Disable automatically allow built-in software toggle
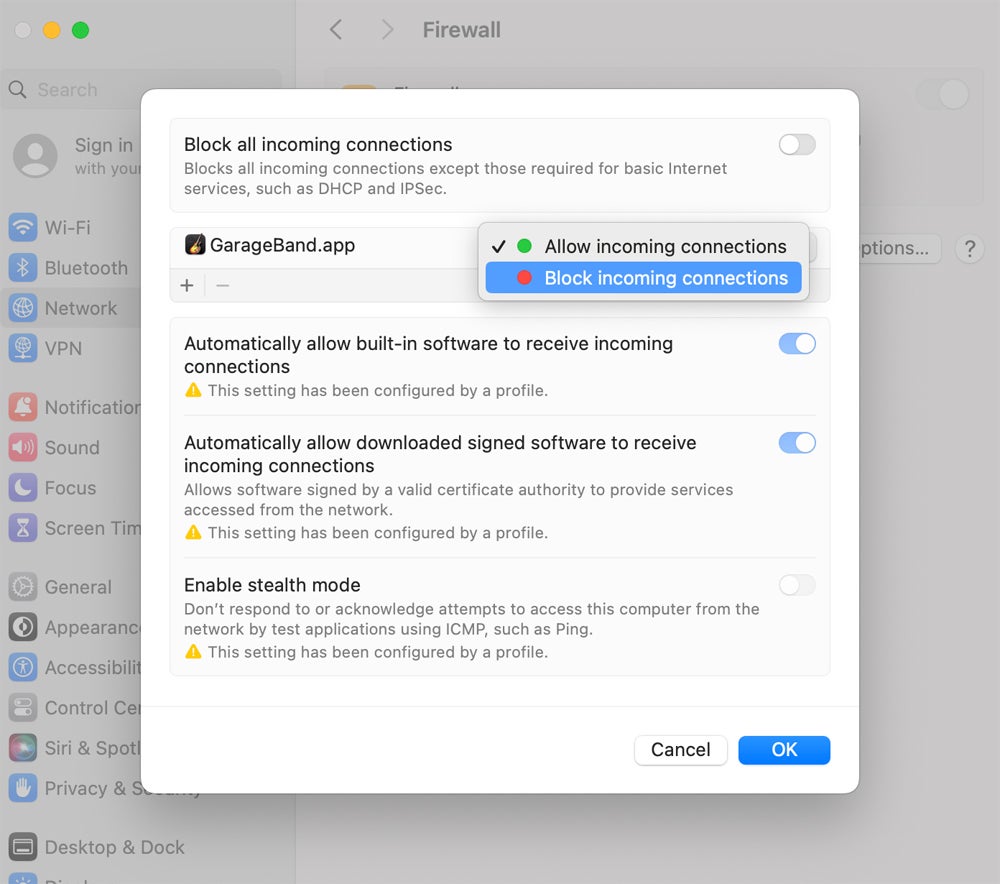Screen dimensions: 1000x884 (797, 343)
